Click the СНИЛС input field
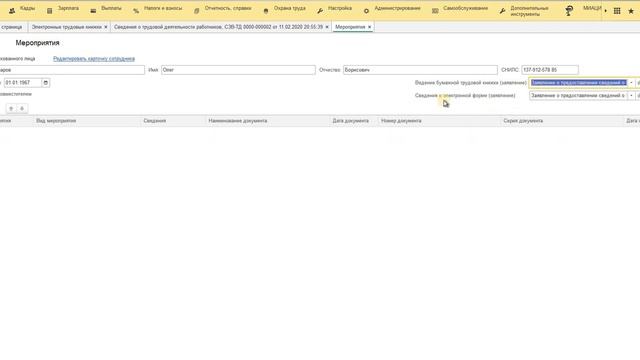The height and width of the screenshot is (360, 640). 550,70
